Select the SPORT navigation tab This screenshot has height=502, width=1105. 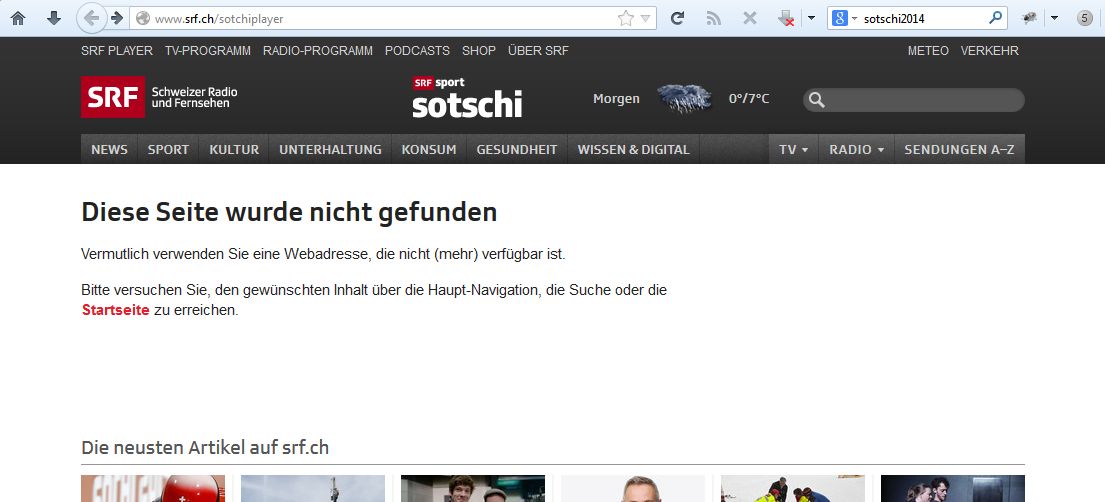pos(168,149)
